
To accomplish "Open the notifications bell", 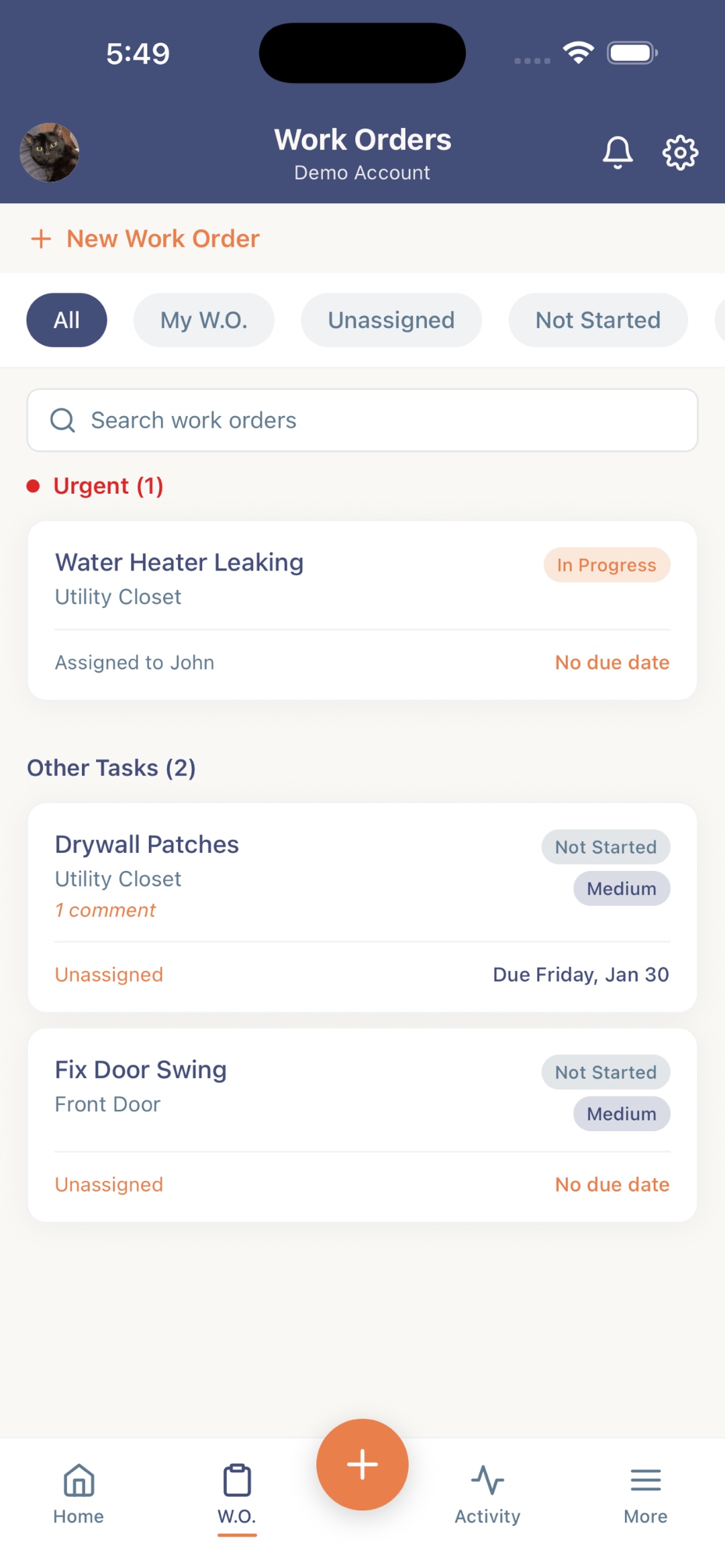I will [x=617, y=152].
